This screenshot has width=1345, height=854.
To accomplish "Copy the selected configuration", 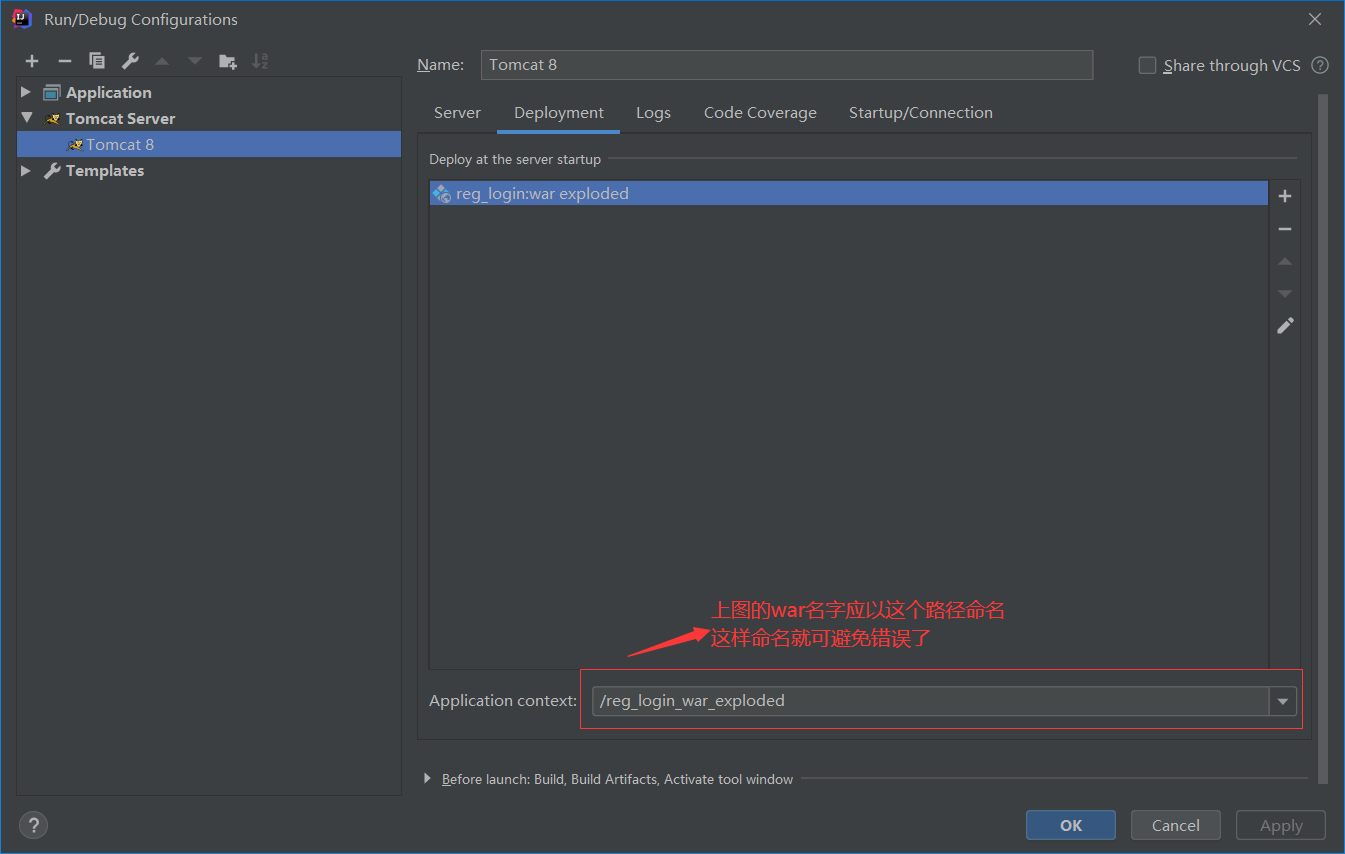I will 97,61.
